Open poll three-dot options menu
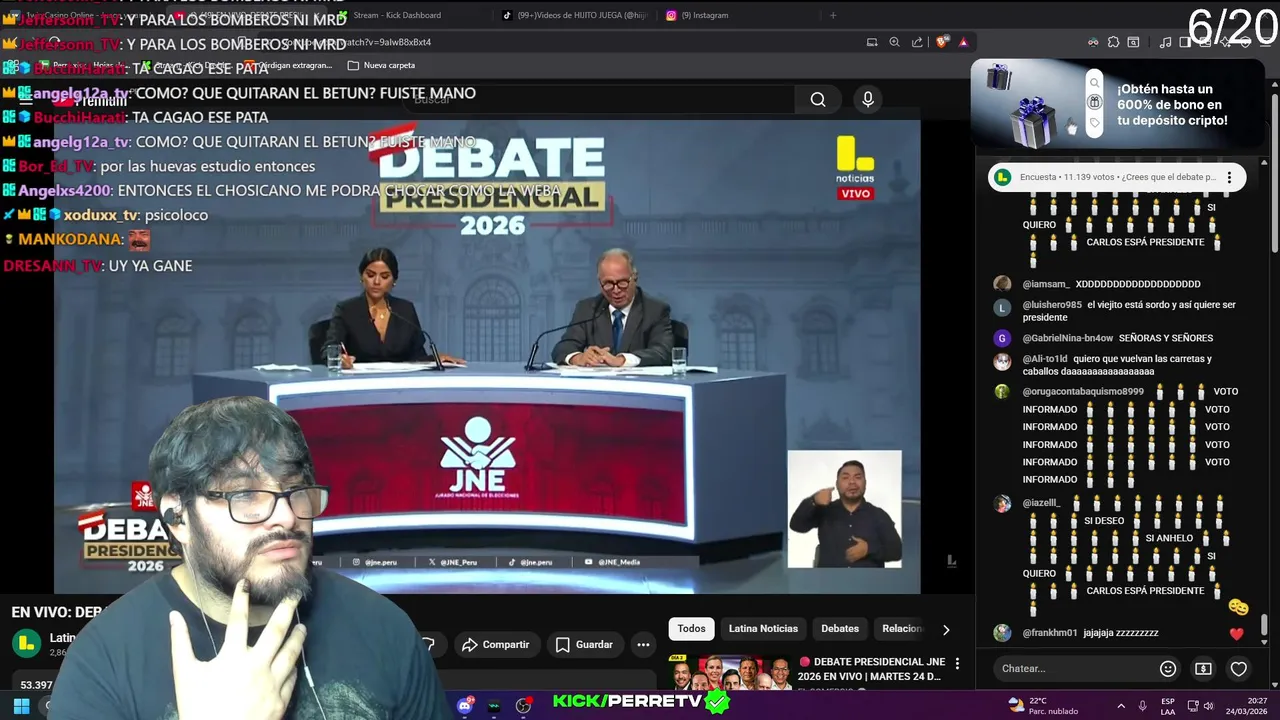Screen dimensions: 1280x720 click(x=1230, y=177)
